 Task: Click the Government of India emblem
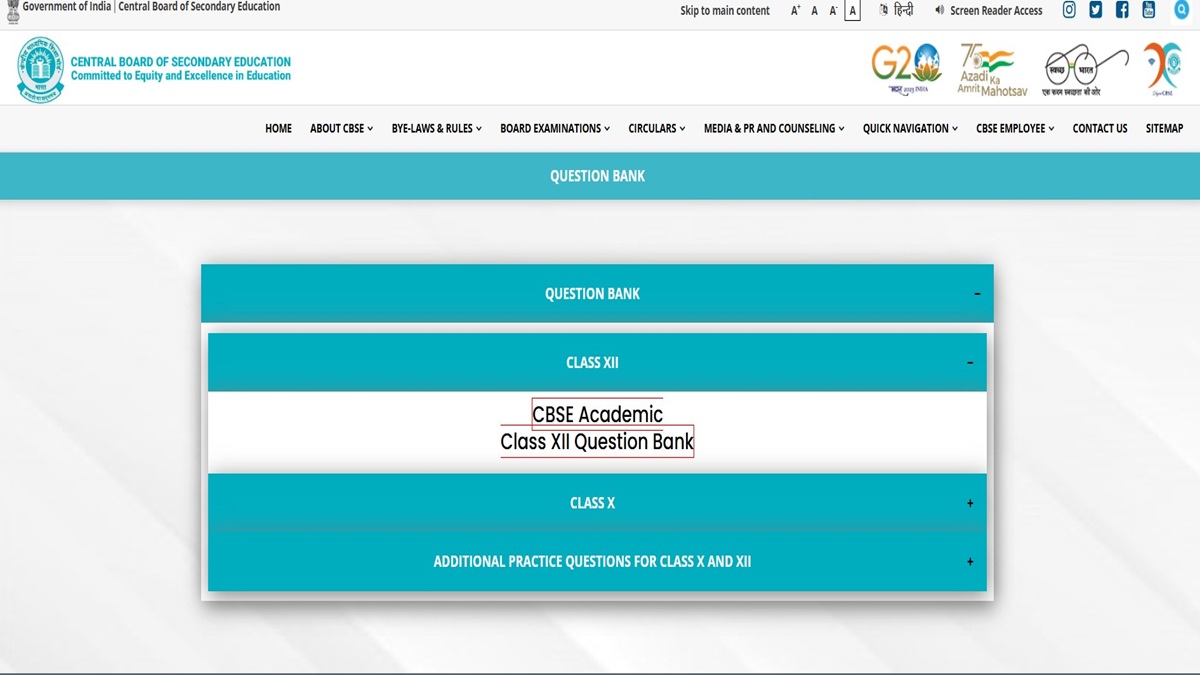[12, 12]
